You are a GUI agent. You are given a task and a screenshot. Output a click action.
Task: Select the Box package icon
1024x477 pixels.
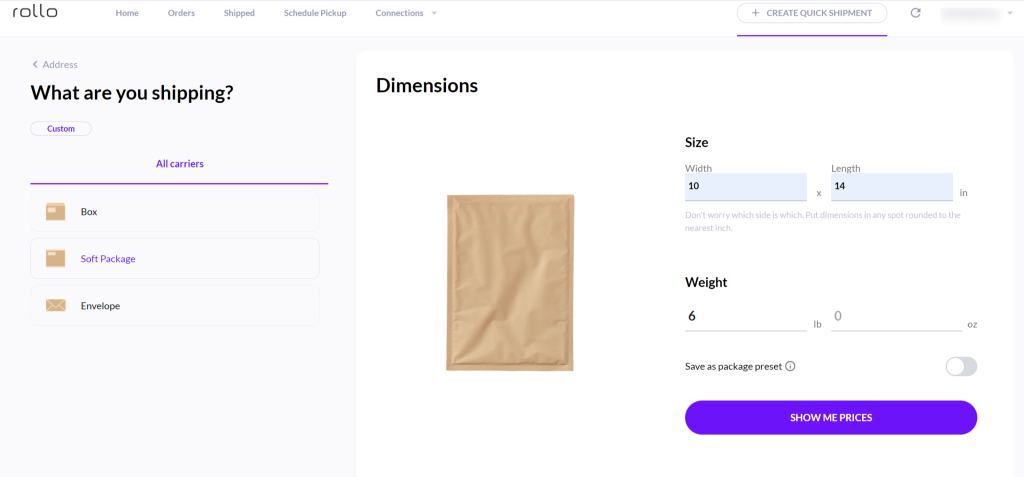click(x=55, y=212)
